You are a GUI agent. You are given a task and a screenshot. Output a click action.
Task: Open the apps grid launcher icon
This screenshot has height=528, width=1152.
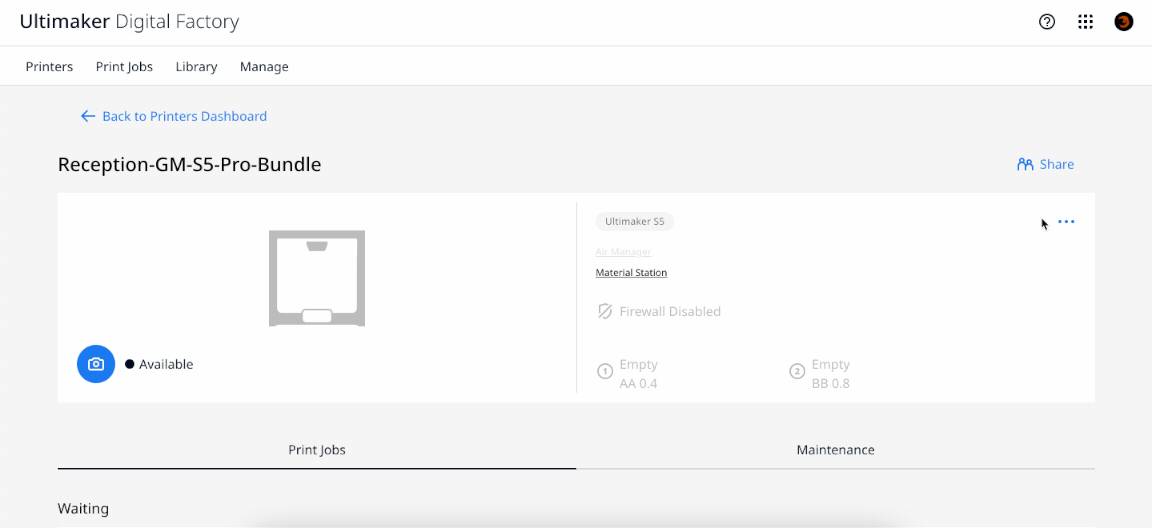pos(1085,22)
